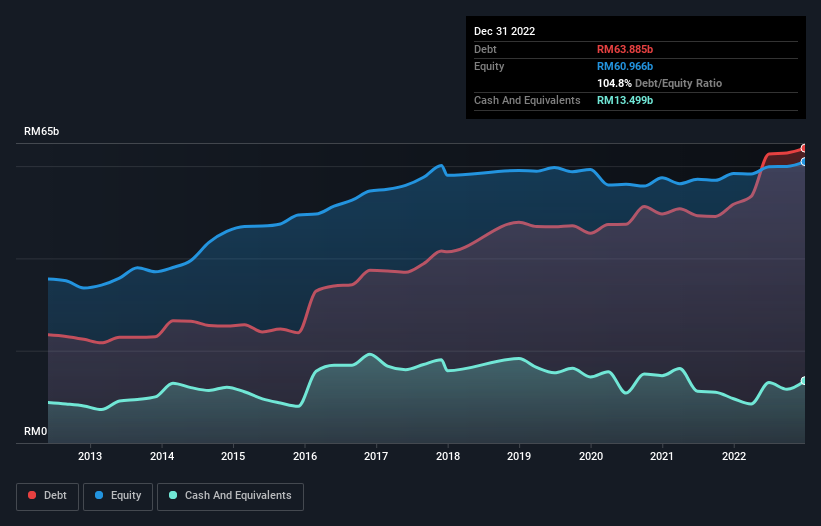Click the Dec 31 2022 tooltip date
The height and width of the screenshot is (526, 821).
tap(504, 31)
